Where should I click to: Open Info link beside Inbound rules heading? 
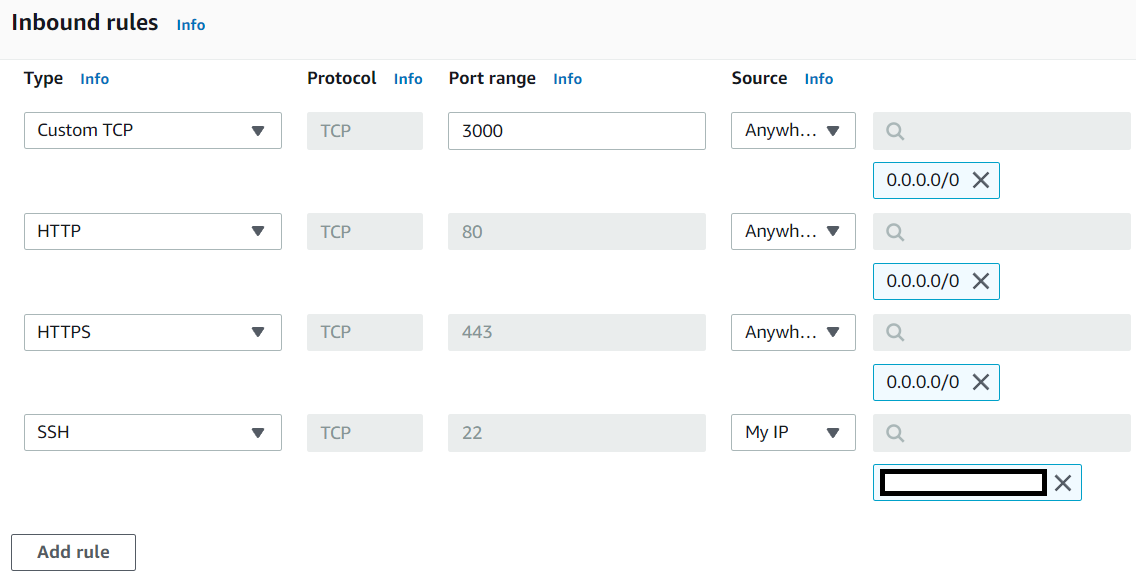pyautogui.click(x=191, y=25)
